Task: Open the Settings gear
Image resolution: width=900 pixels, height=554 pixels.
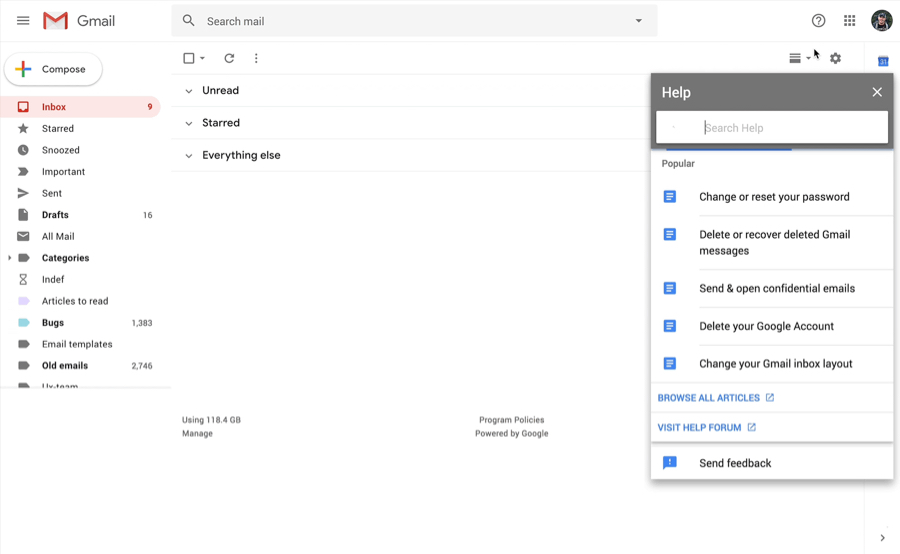Action: point(836,58)
